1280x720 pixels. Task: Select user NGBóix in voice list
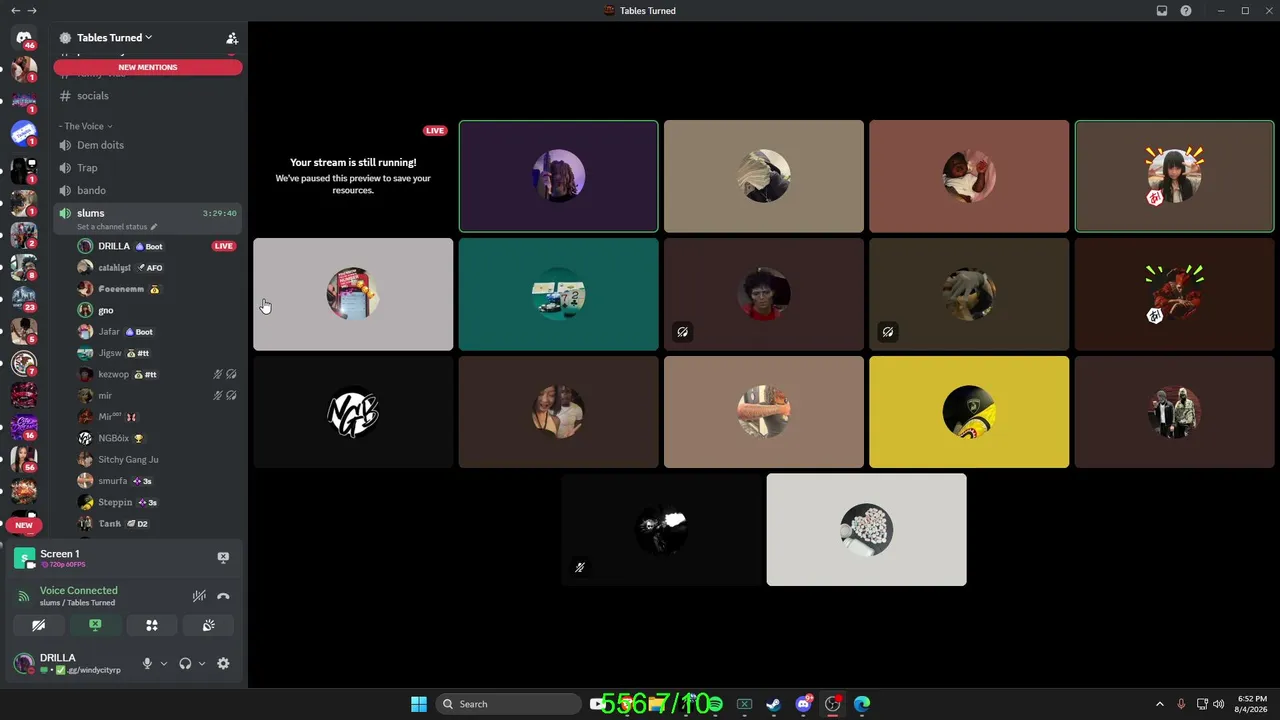tap(156, 438)
